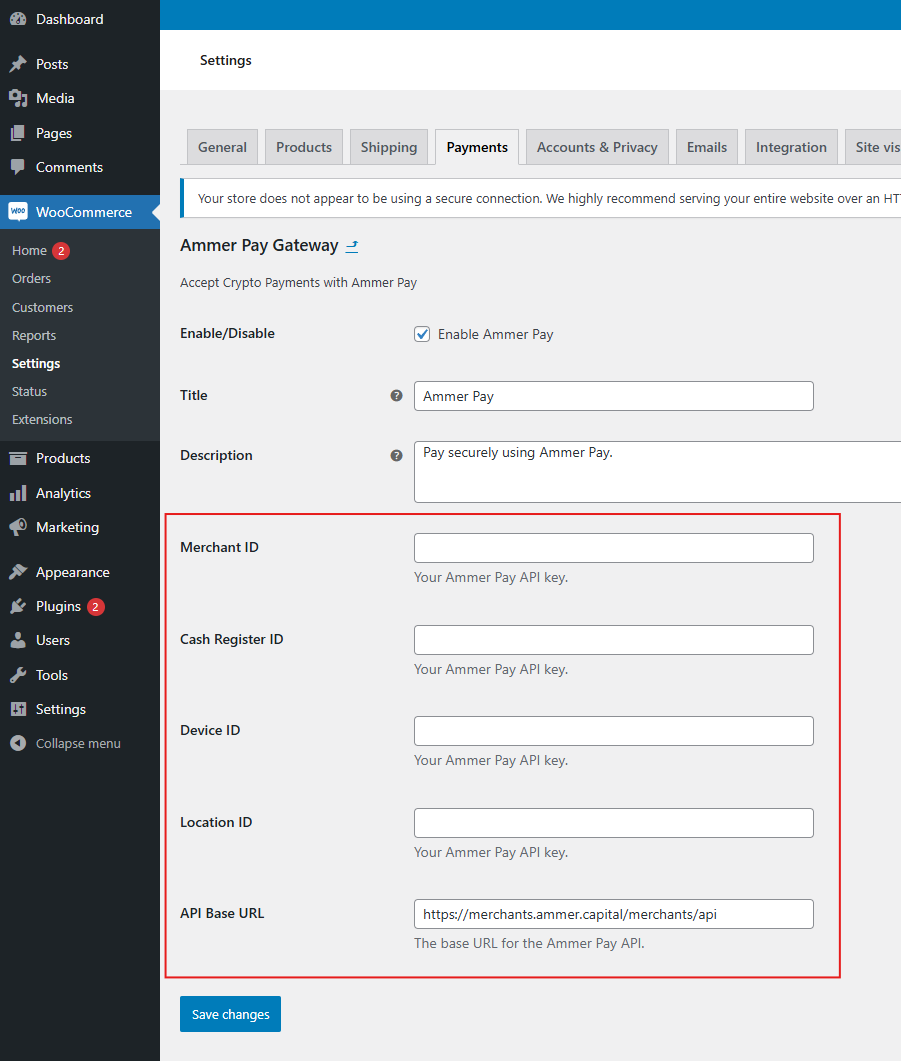
Task: Select the bold Settings submenu item
Action: tap(36, 363)
